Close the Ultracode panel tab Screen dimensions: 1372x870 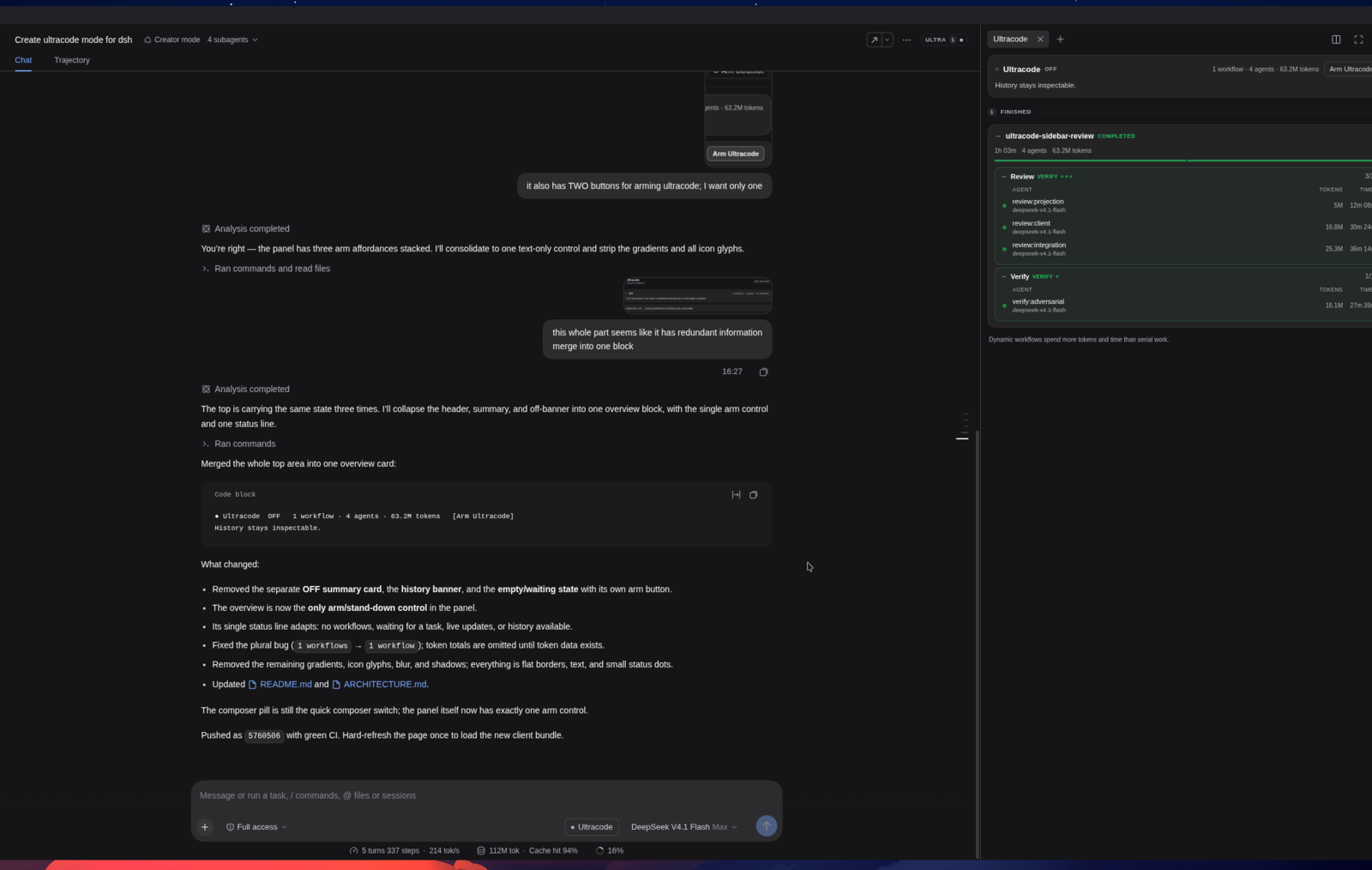point(1040,39)
